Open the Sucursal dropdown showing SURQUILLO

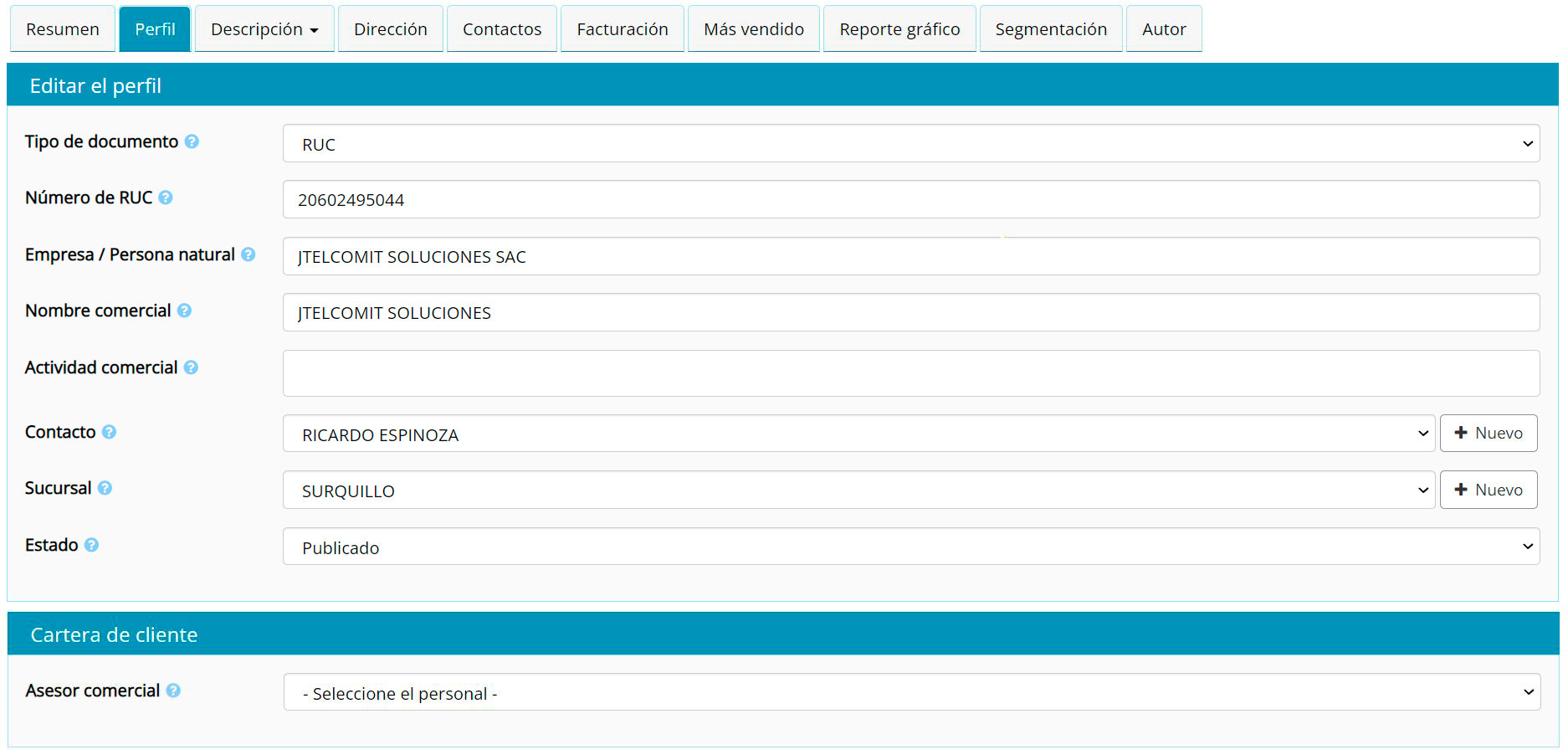coord(858,490)
